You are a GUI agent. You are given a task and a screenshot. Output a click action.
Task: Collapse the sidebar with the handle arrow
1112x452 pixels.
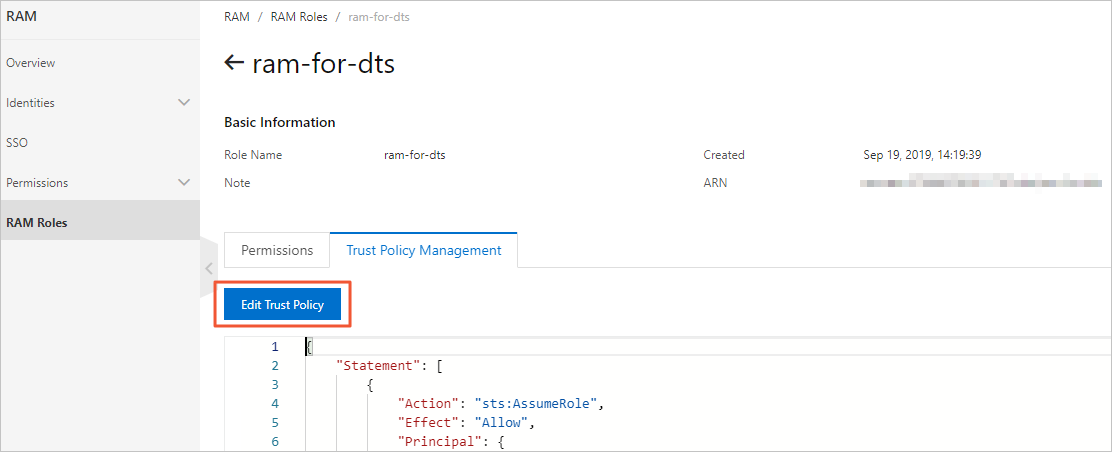coord(208,268)
